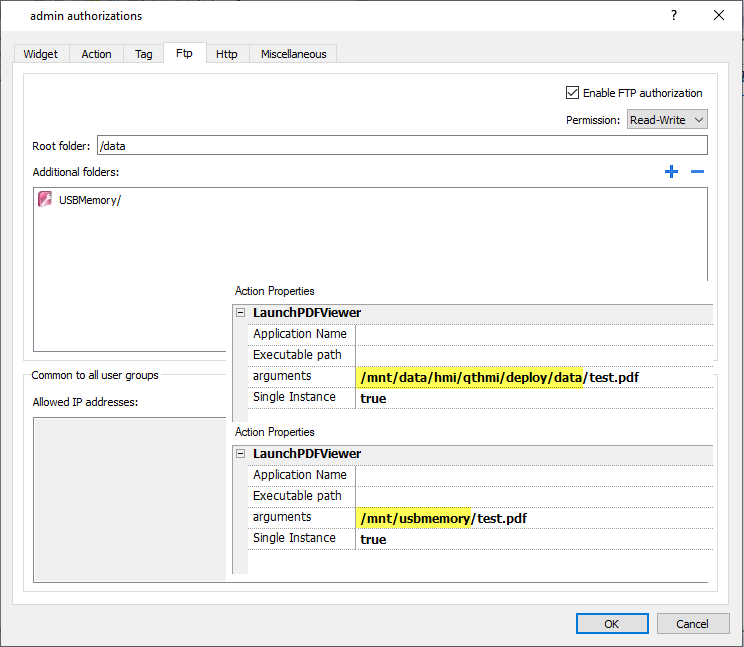This screenshot has height=647, width=744.
Task: Select the USBMemory/ folder entry
Action: [90, 199]
